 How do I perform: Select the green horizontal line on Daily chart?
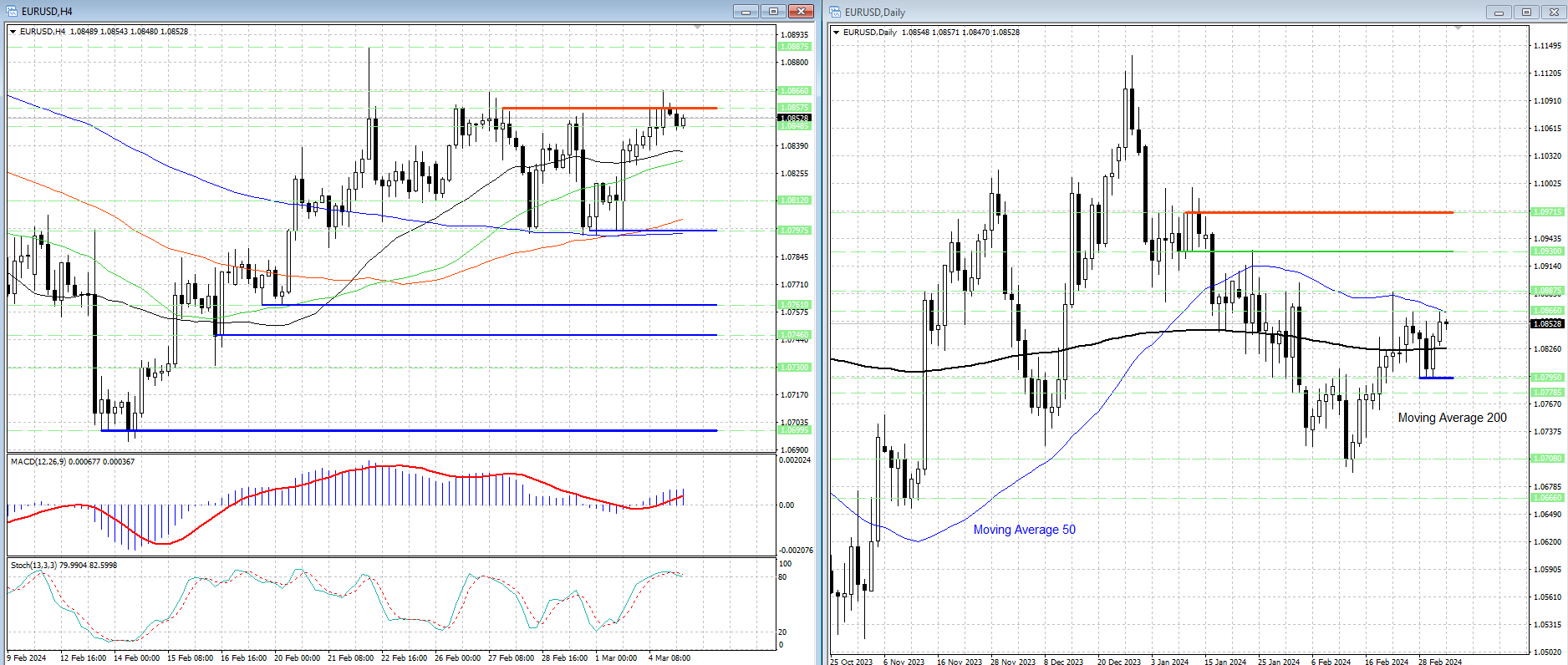coord(1316,251)
